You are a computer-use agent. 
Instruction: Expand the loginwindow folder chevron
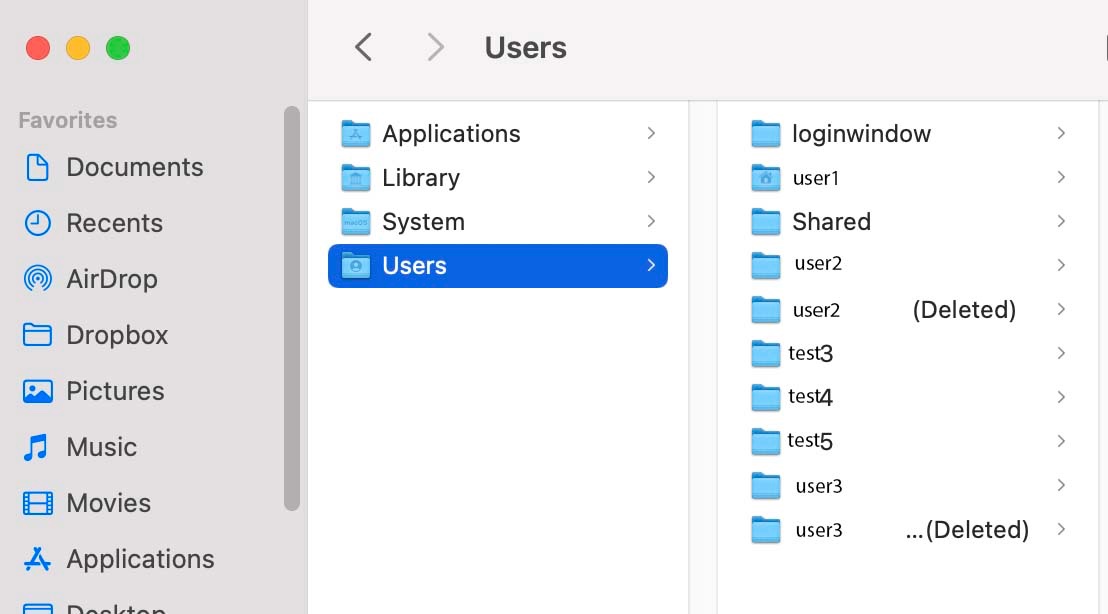click(1061, 133)
